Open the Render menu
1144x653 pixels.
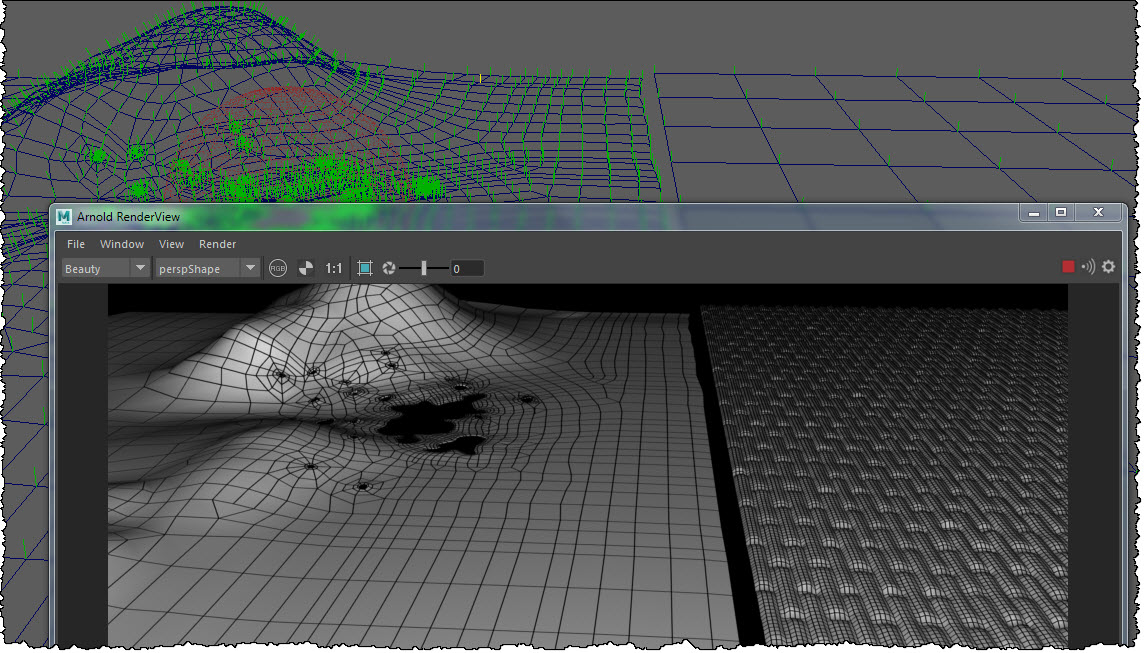pos(217,244)
